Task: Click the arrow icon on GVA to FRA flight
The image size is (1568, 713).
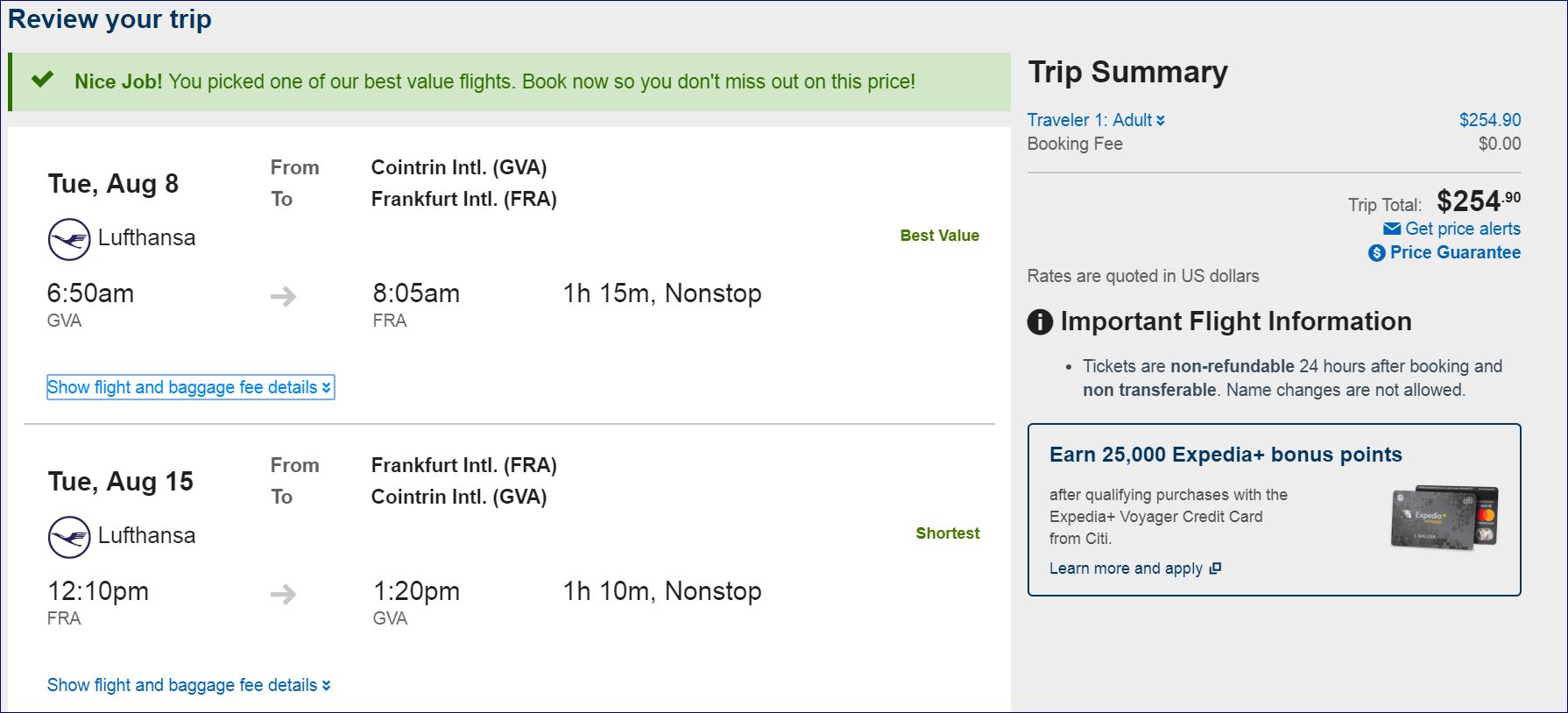Action: click(x=283, y=297)
